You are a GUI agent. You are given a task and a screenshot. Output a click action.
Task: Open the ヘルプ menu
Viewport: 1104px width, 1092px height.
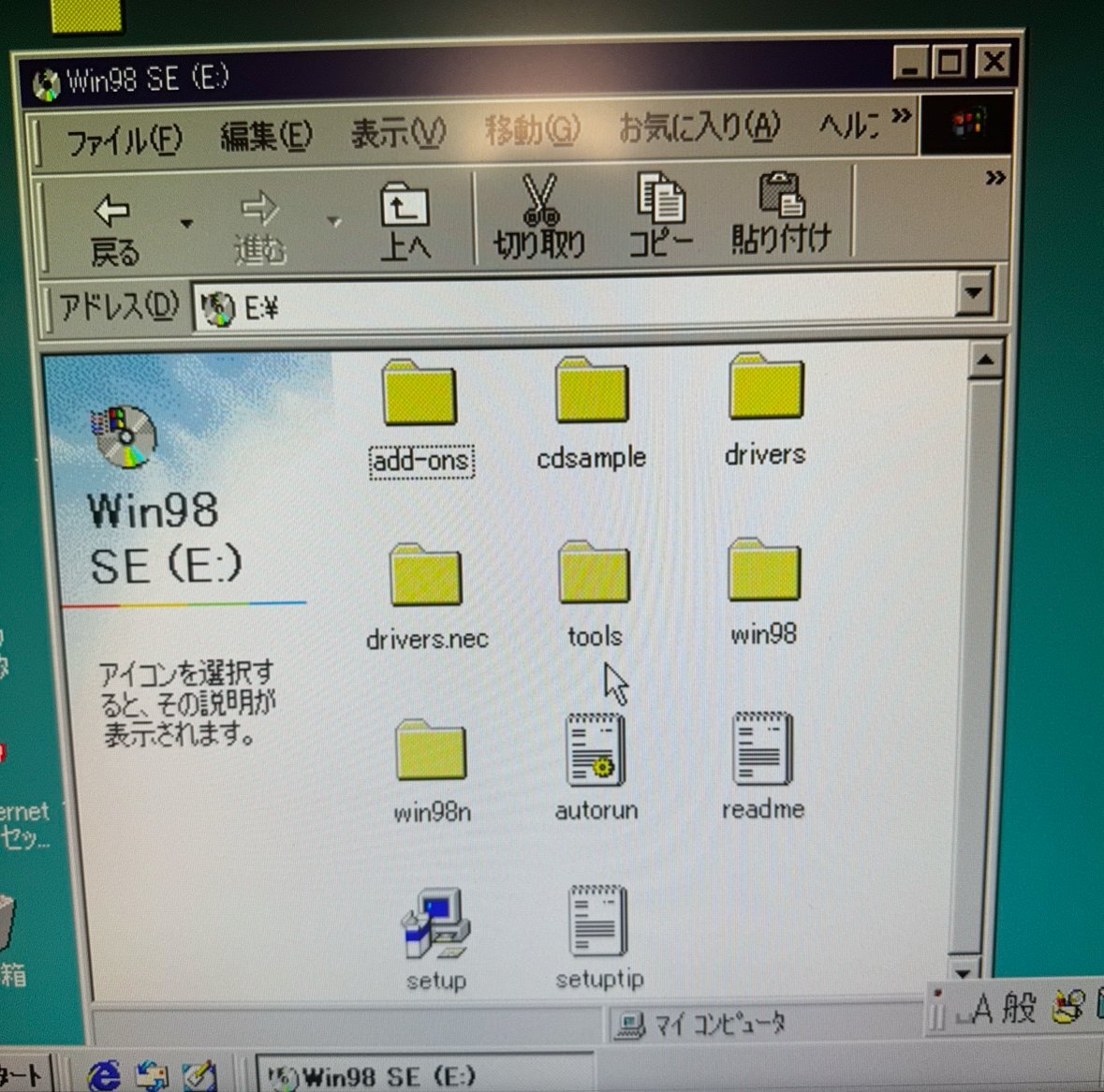(848, 126)
